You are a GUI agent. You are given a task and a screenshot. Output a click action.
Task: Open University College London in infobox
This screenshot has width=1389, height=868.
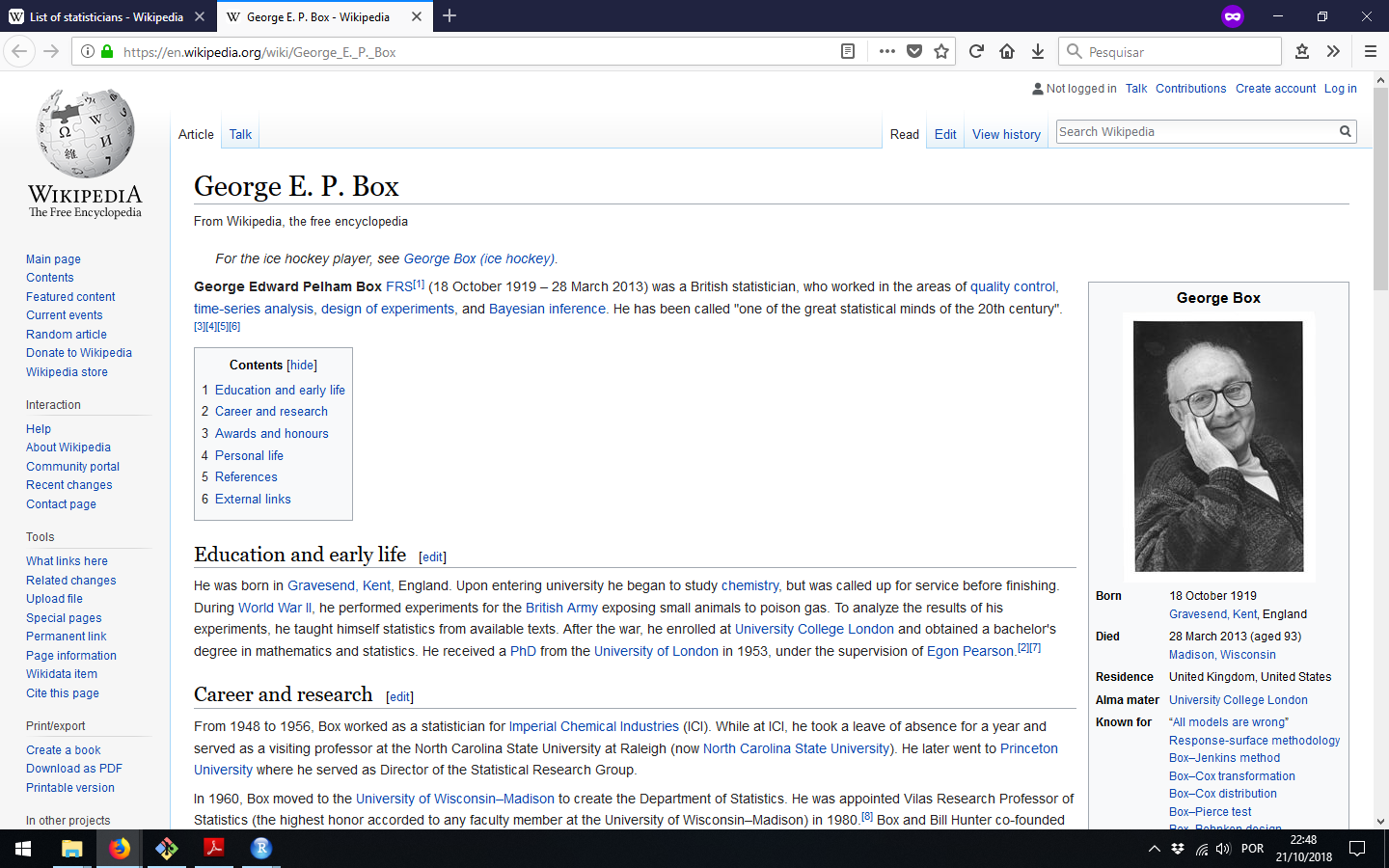1239,700
